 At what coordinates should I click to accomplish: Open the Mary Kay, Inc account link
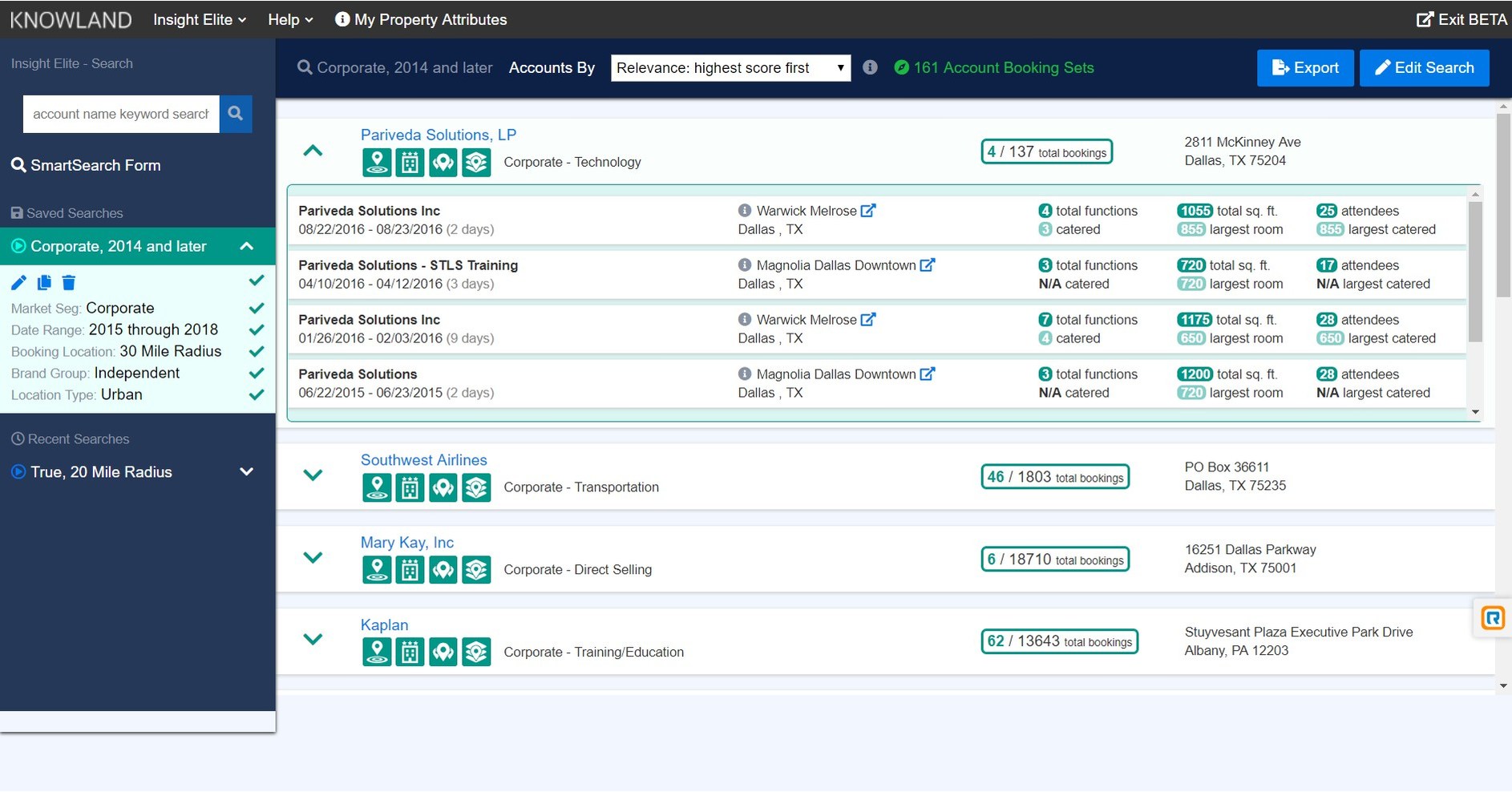[406, 542]
